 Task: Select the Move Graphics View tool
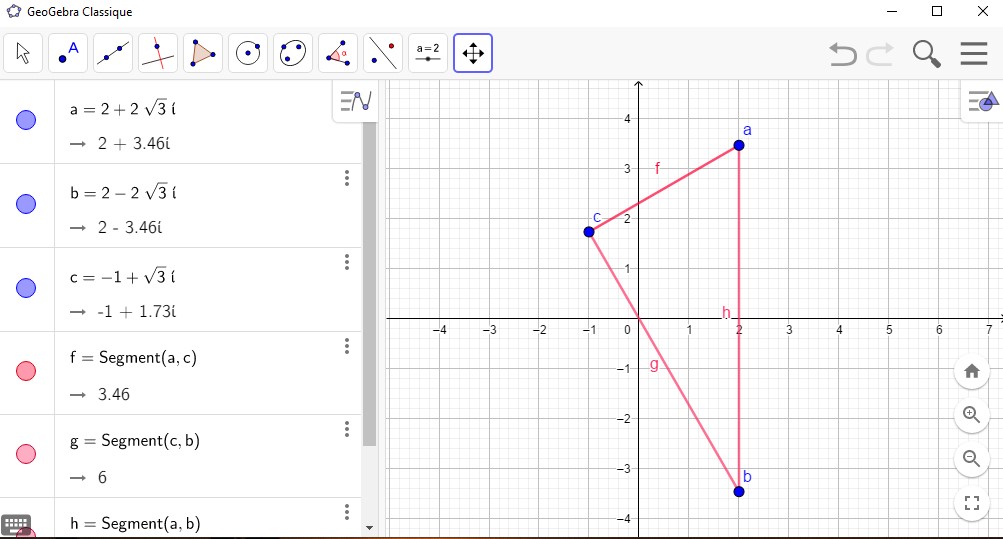coord(473,53)
